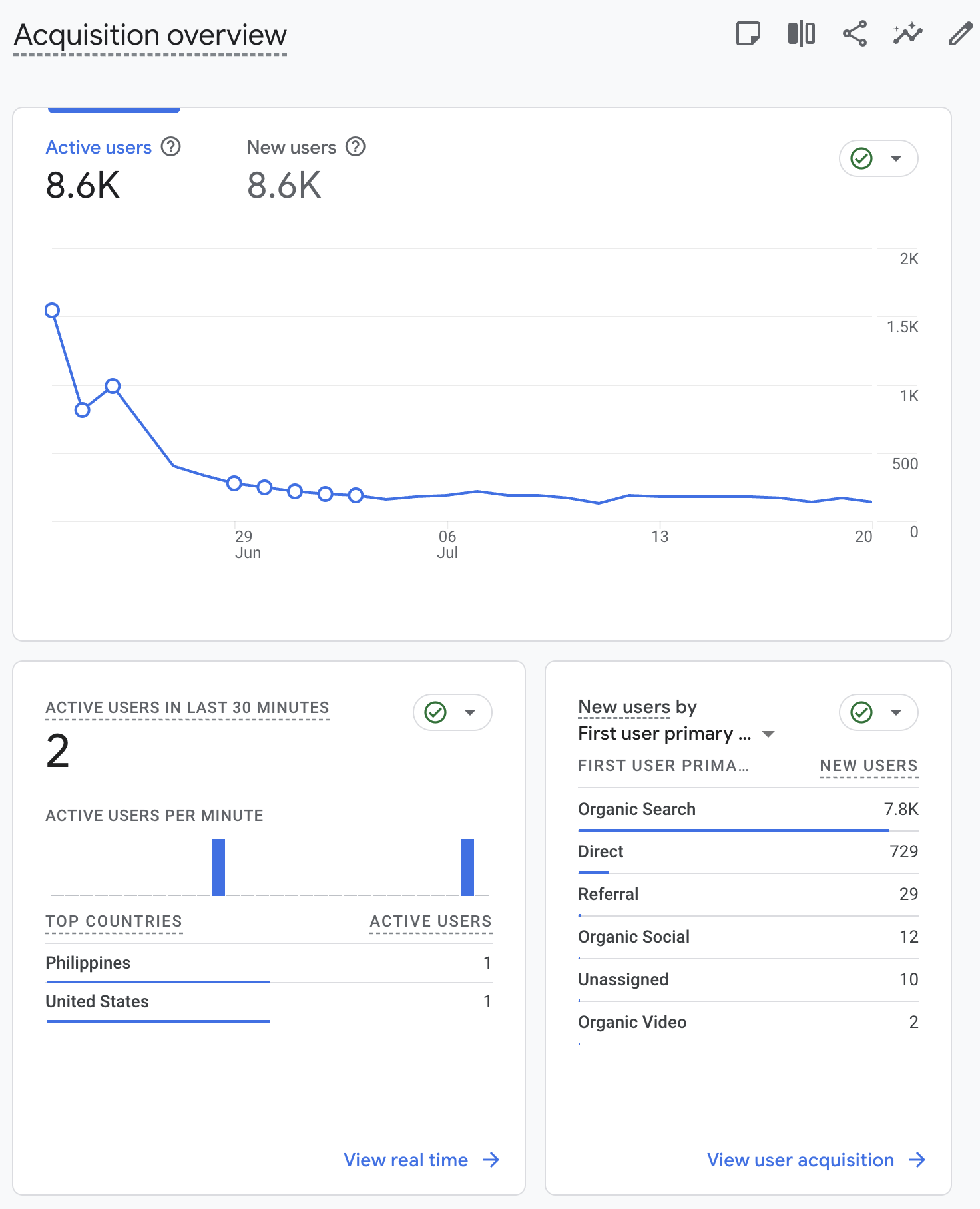Click green check in New users by card
This screenshot has height=1209, width=980.
point(861,712)
